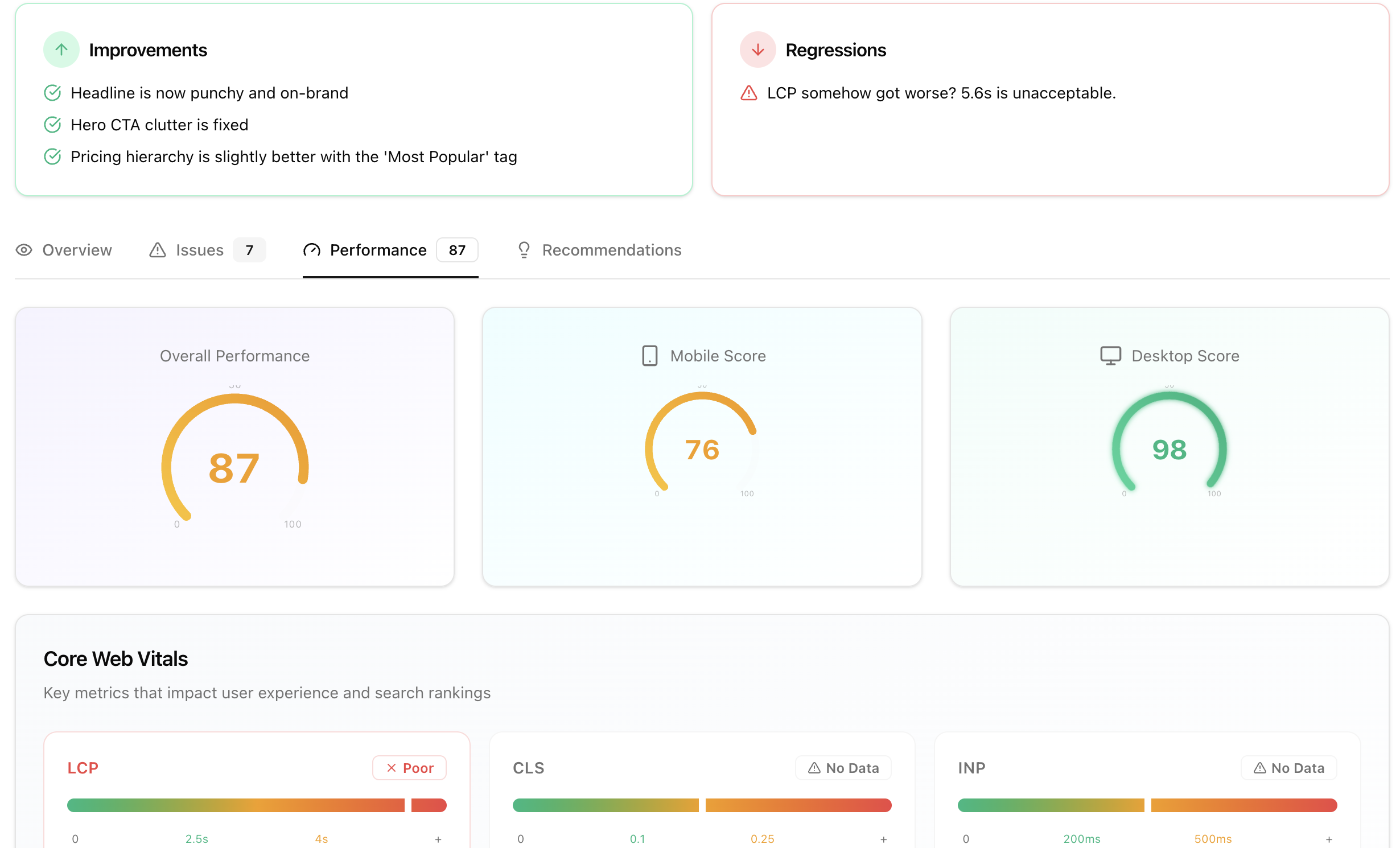
Task: Click the desktop monitor icon near Desktop Score
Action: [1110, 356]
